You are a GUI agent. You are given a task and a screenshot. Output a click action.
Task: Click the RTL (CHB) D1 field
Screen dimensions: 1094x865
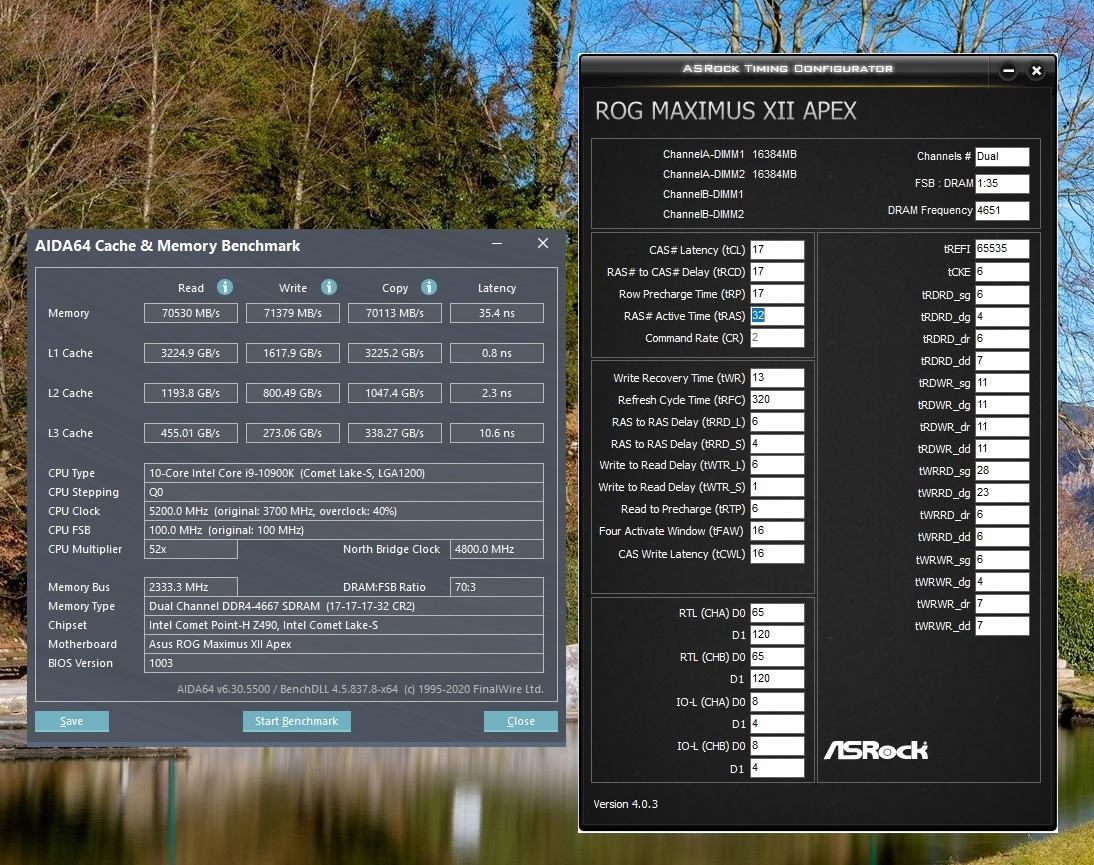[x=777, y=678]
